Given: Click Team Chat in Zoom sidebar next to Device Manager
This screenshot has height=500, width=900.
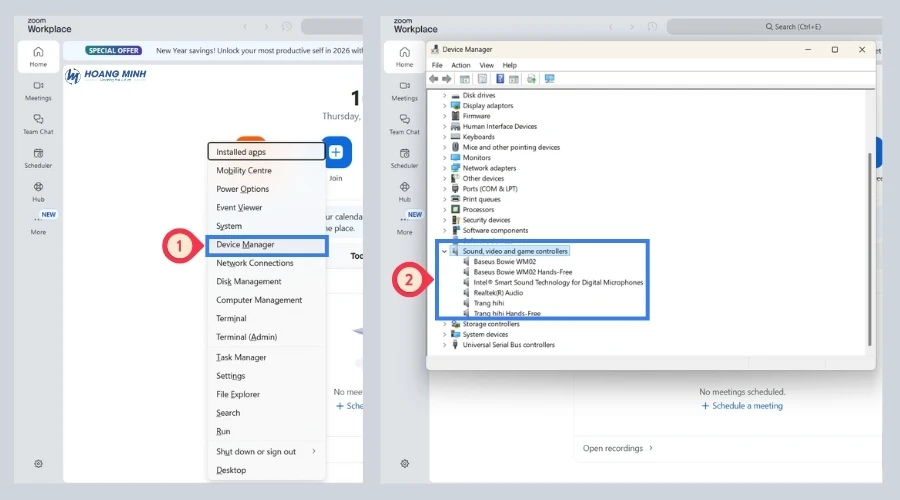Looking at the screenshot, I should 405,124.
